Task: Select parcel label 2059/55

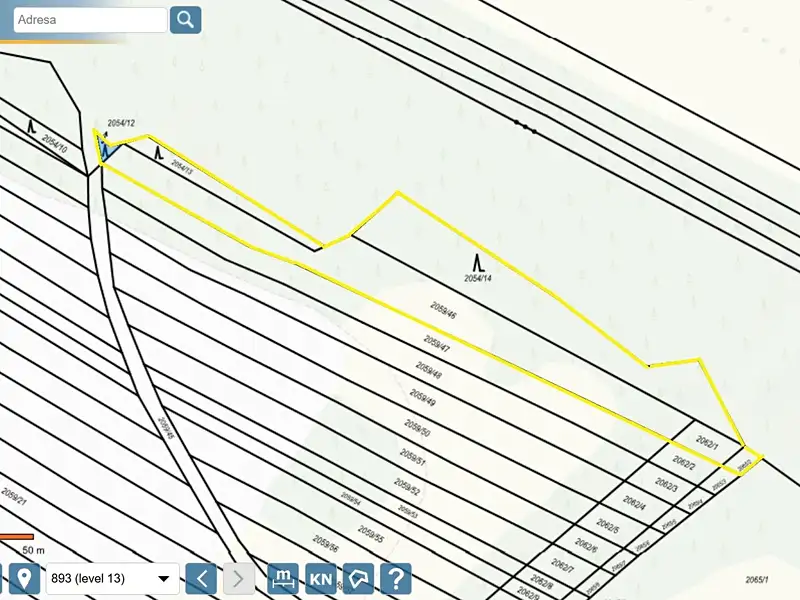Action: [370, 534]
